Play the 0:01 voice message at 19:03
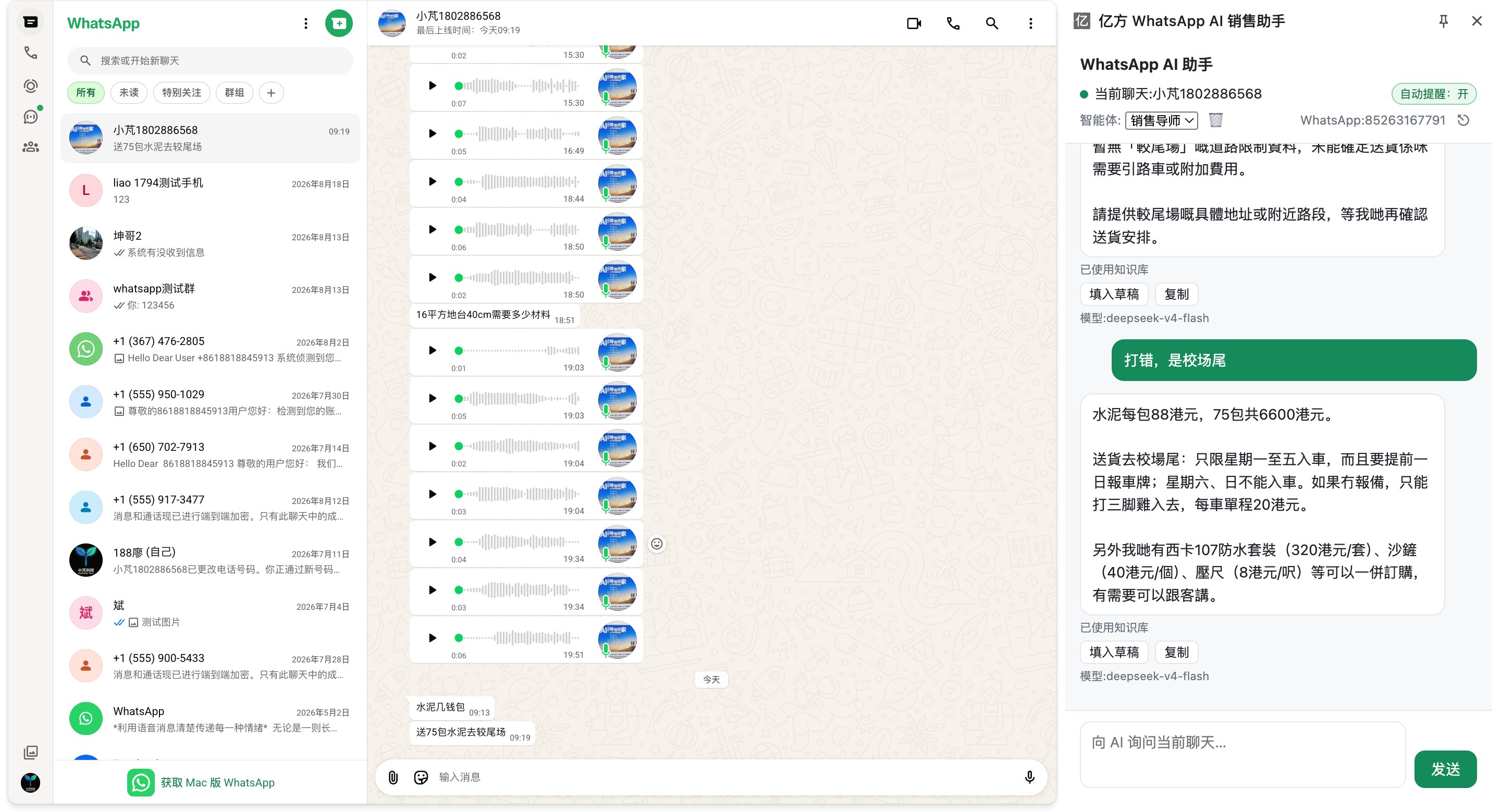The height and width of the screenshot is (812, 1501). (432, 350)
